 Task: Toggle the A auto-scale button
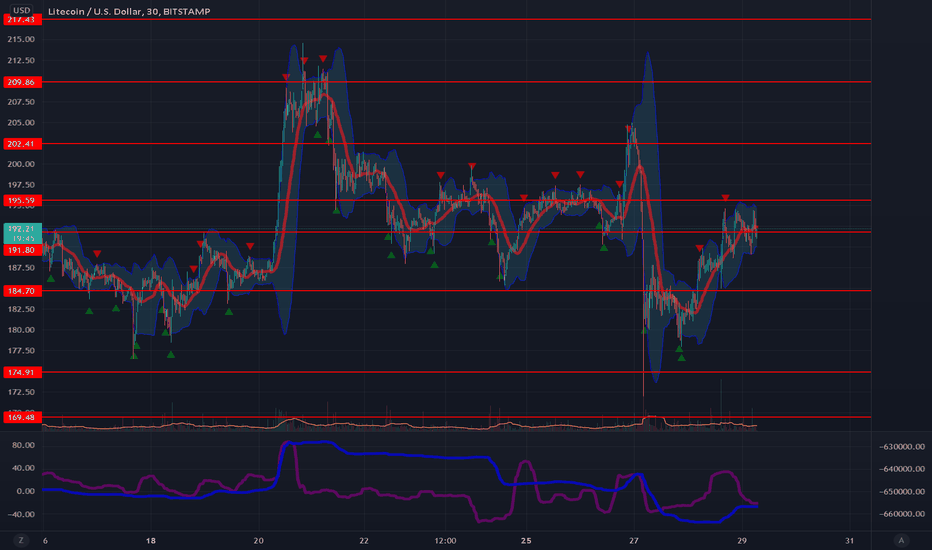[901, 540]
